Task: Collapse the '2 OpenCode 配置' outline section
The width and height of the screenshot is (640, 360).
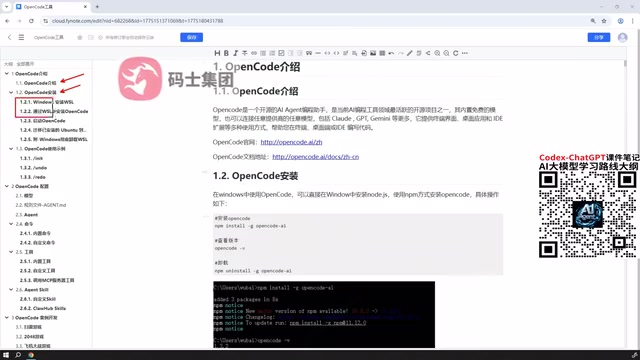Action: pyautogui.click(x=7, y=186)
